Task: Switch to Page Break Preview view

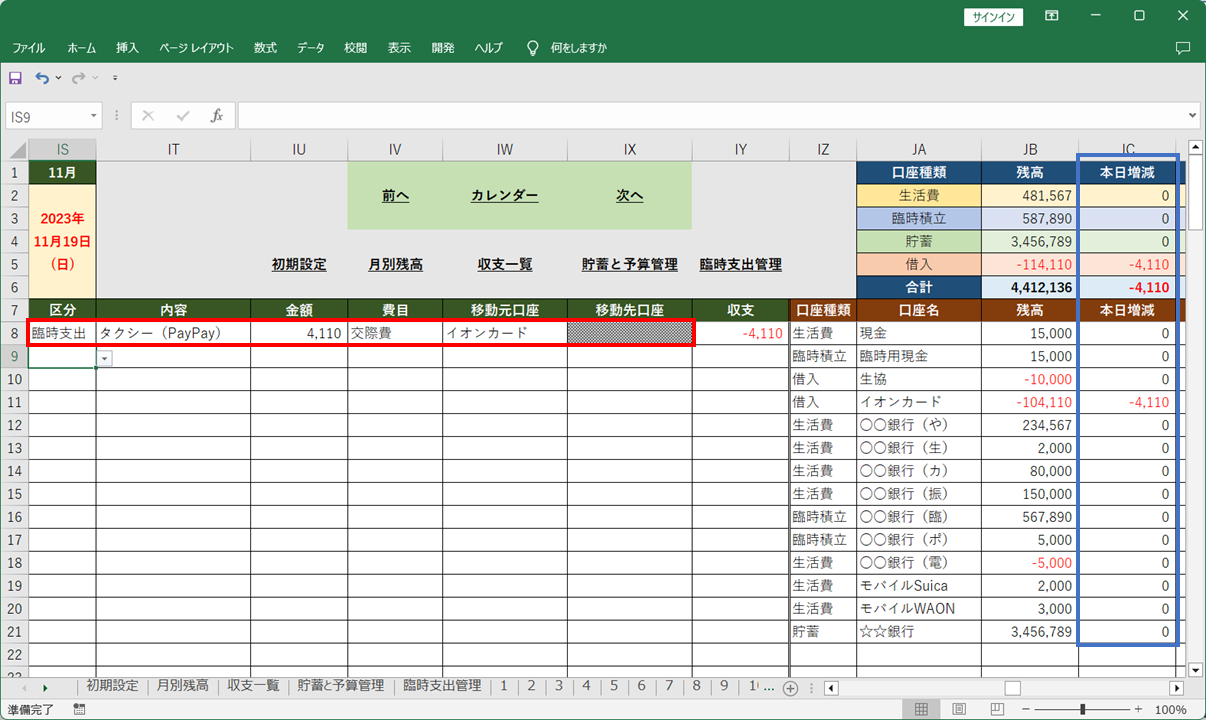Action: point(996,709)
